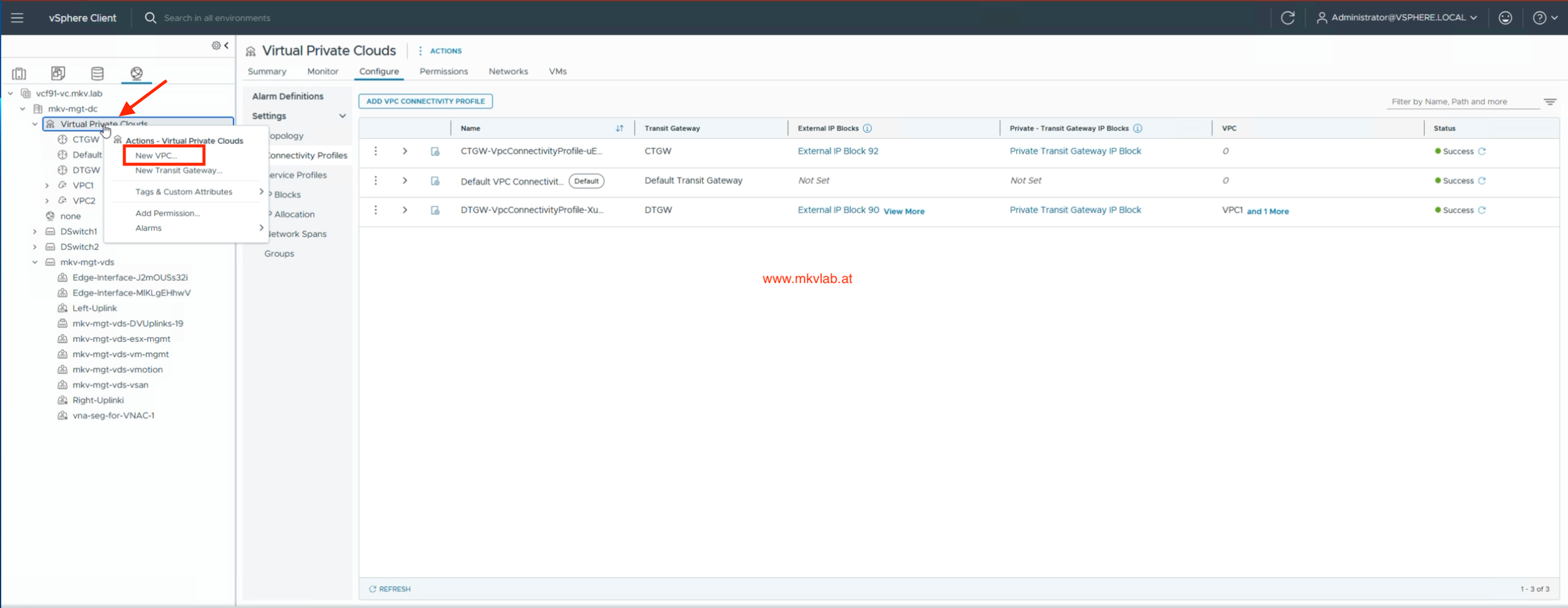1568x608 pixels.
Task: Click info icon beside Private Transit Gateway IP Blocks
Action: (x=1137, y=128)
